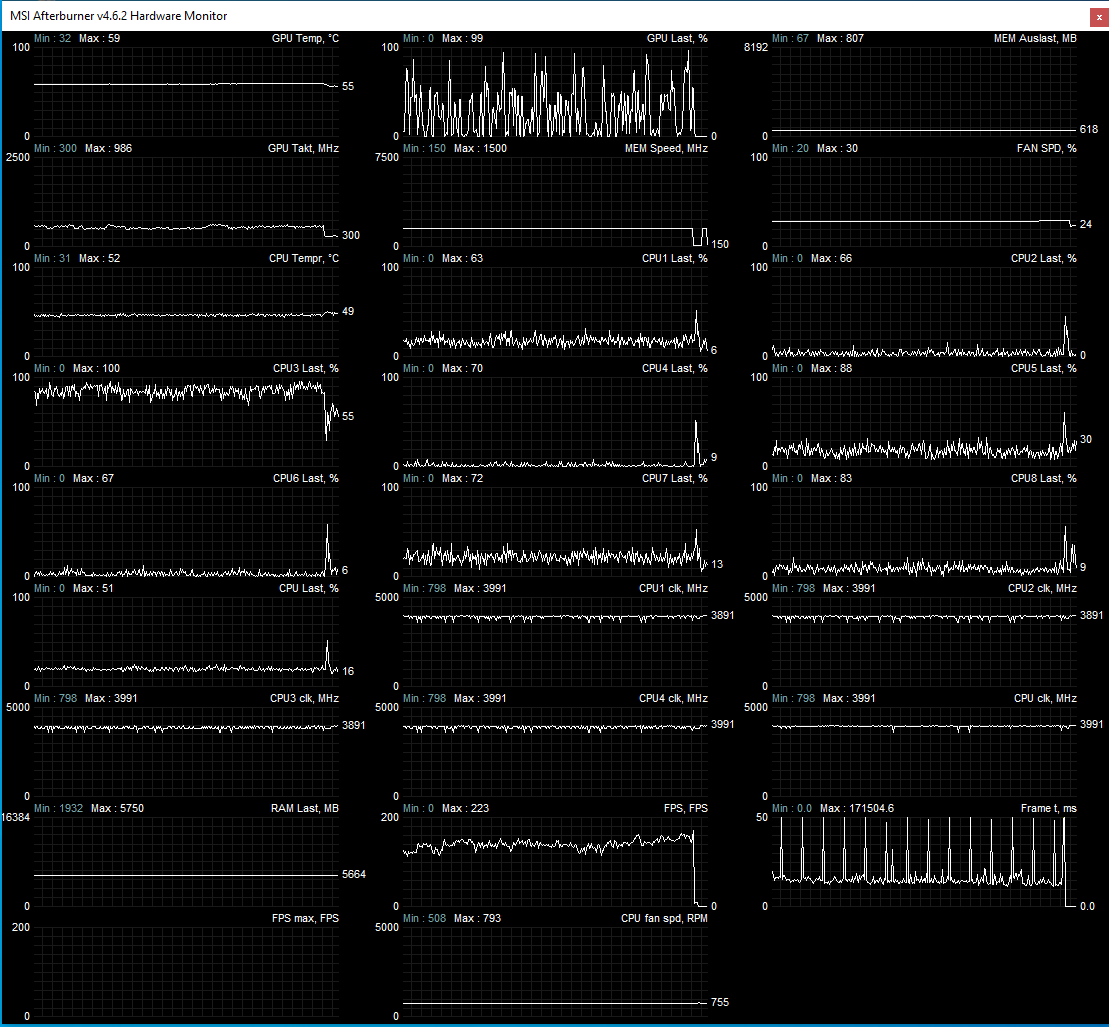
Task: Click the CPU3 Last current value 55
Action: tap(348, 416)
